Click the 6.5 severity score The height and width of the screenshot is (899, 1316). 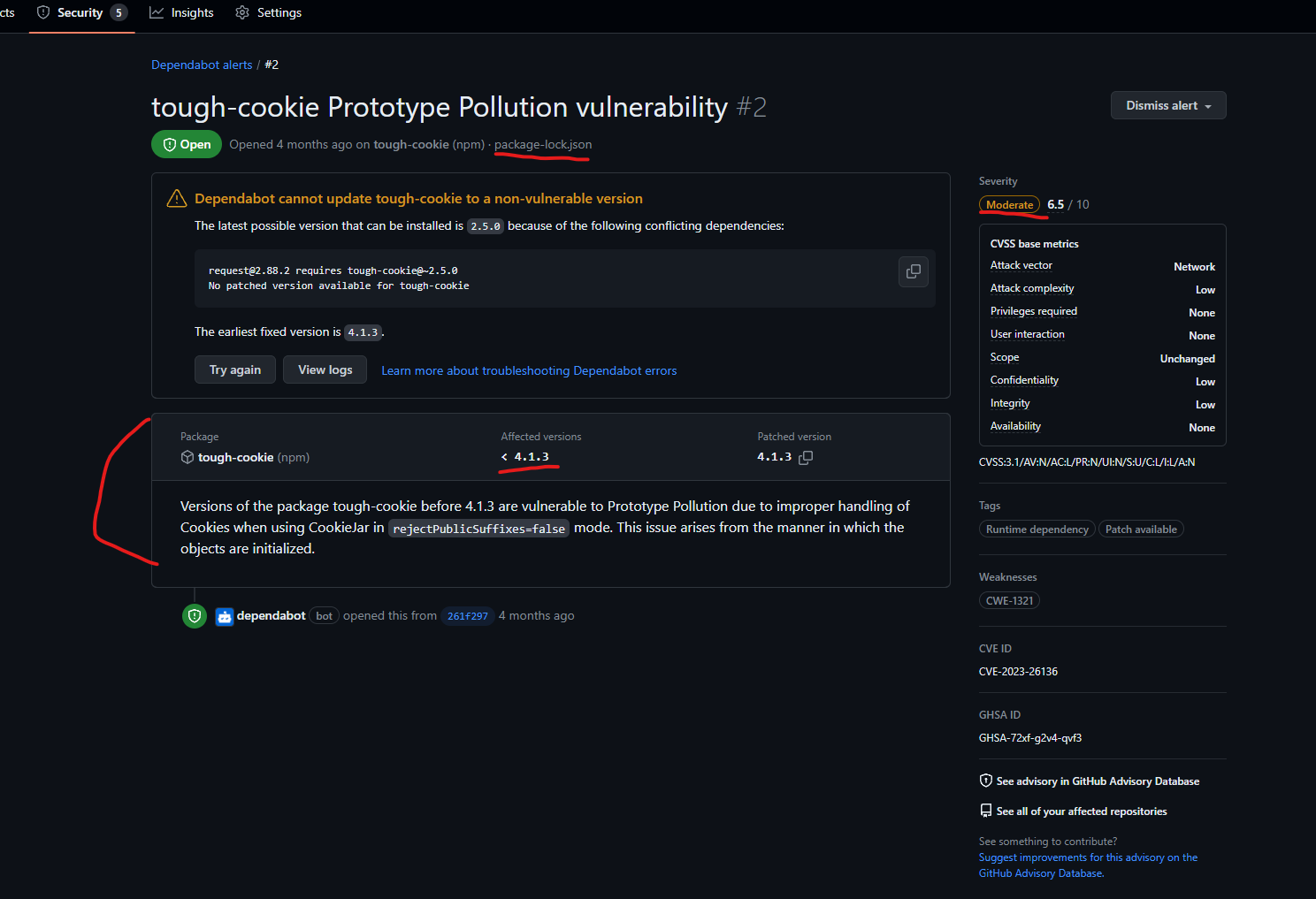(x=1055, y=204)
